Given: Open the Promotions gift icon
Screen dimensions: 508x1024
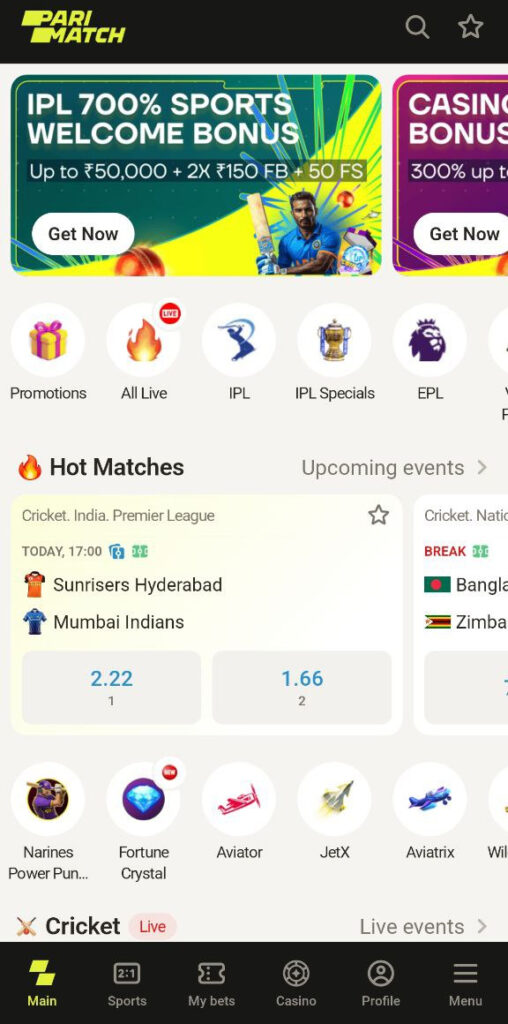Looking at the screenshot, I should (48, 340).
